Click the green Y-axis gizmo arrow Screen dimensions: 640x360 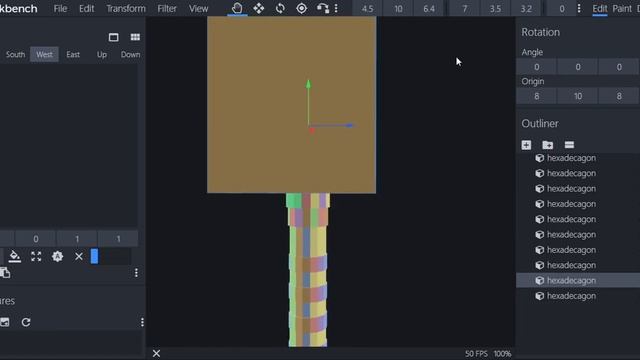(308, 84)
